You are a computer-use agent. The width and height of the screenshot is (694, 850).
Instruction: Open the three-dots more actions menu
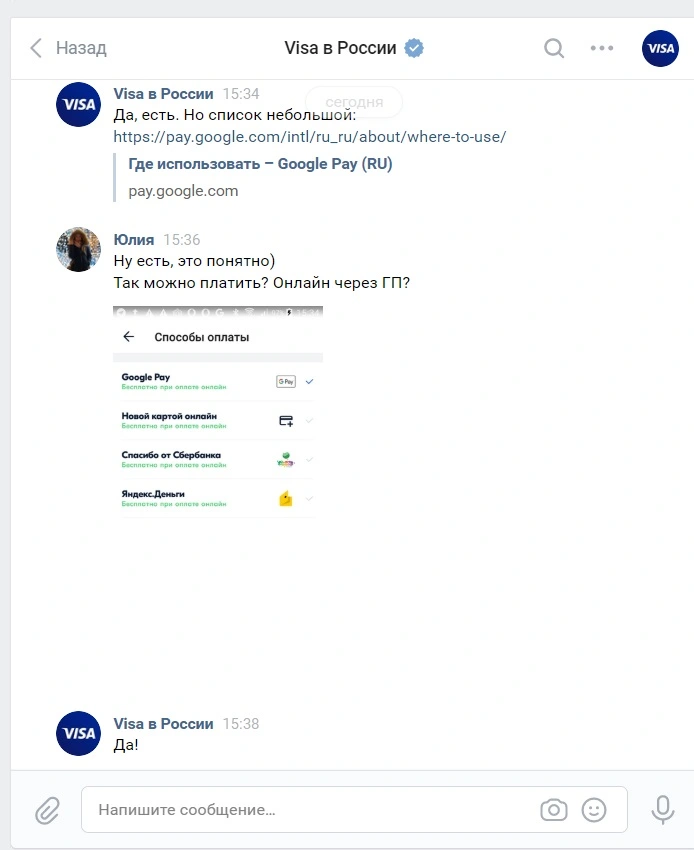tap(602, 48)
